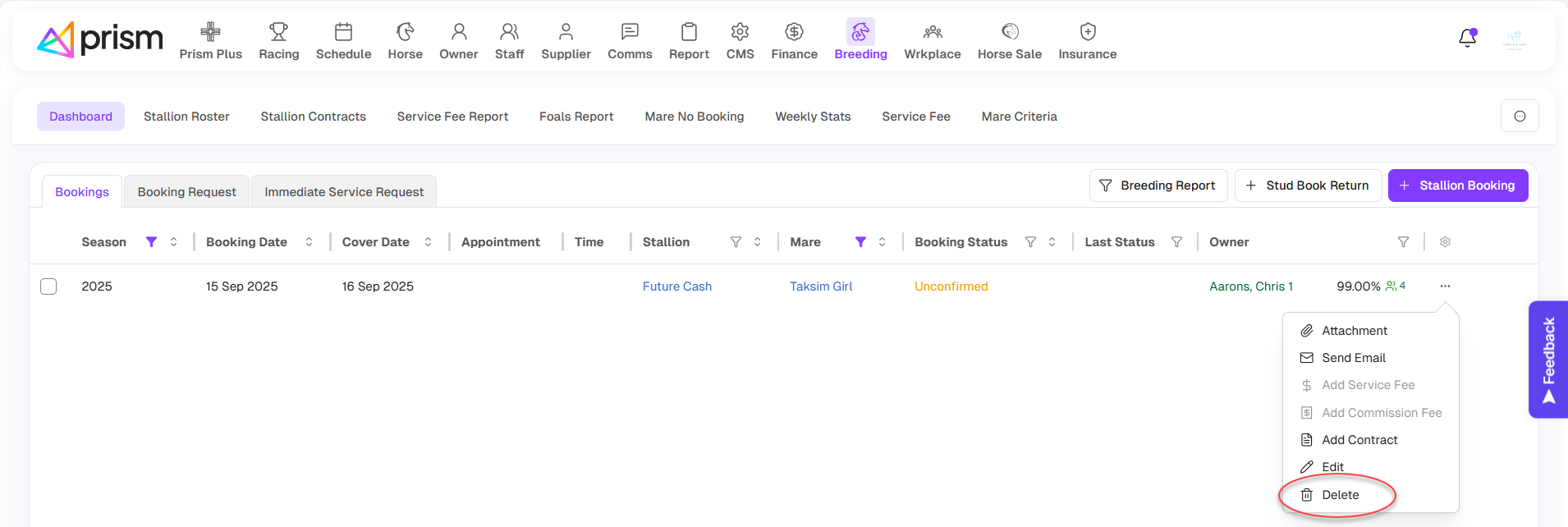Sort by Booking Date column

point(309,242)
